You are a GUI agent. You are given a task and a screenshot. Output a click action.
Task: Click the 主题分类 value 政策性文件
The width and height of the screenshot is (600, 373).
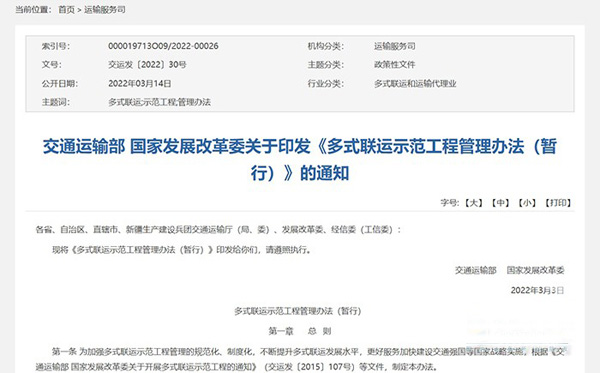pos(395,65)
